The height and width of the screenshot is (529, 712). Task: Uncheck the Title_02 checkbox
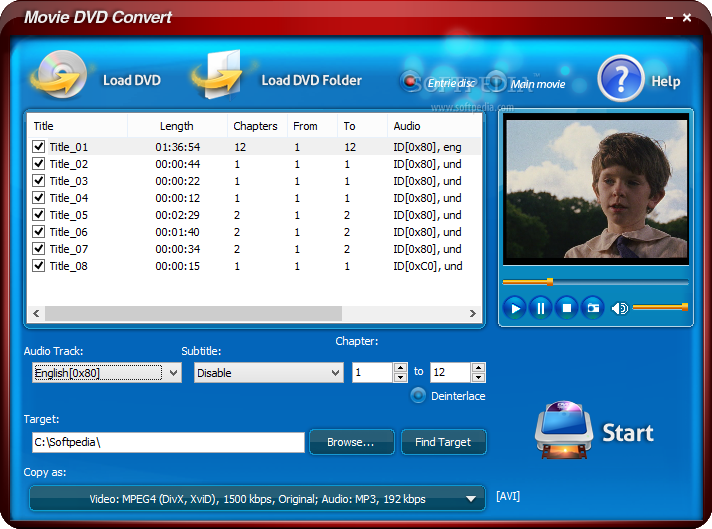(39, 163)
